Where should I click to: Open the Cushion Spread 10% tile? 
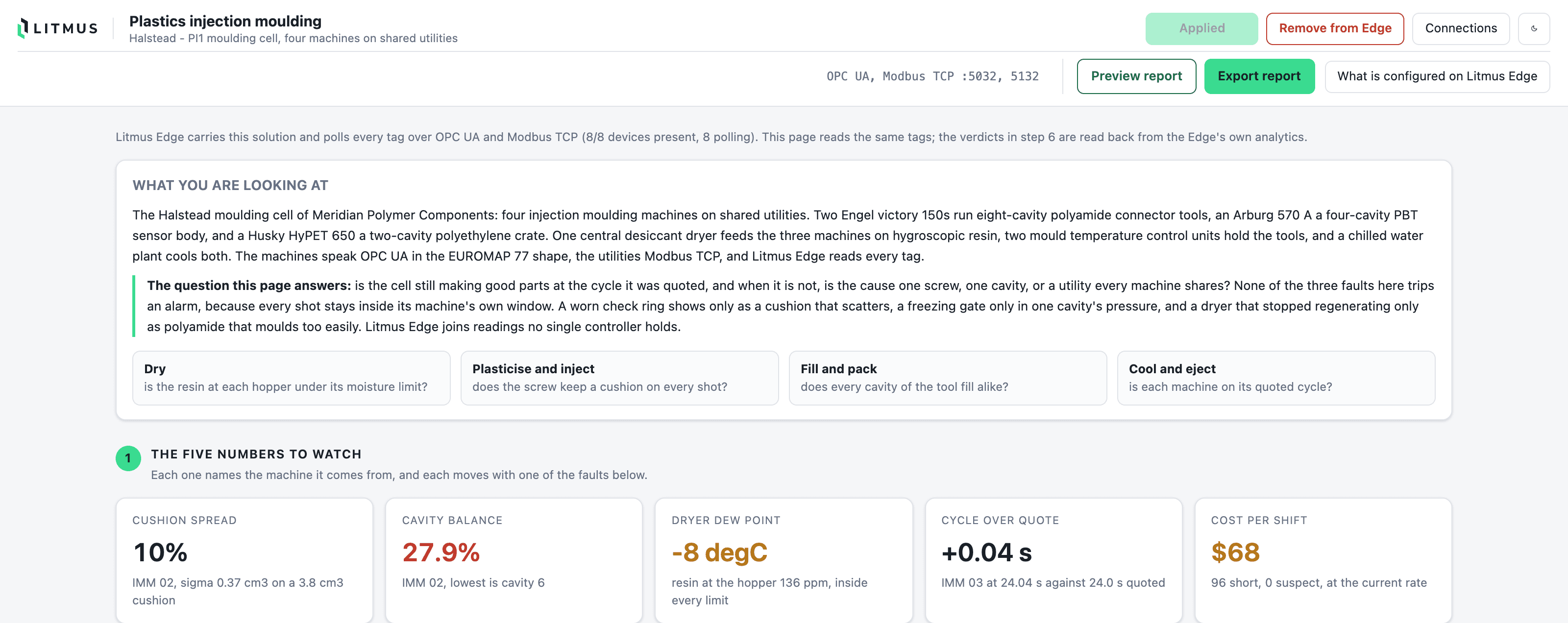244,560
